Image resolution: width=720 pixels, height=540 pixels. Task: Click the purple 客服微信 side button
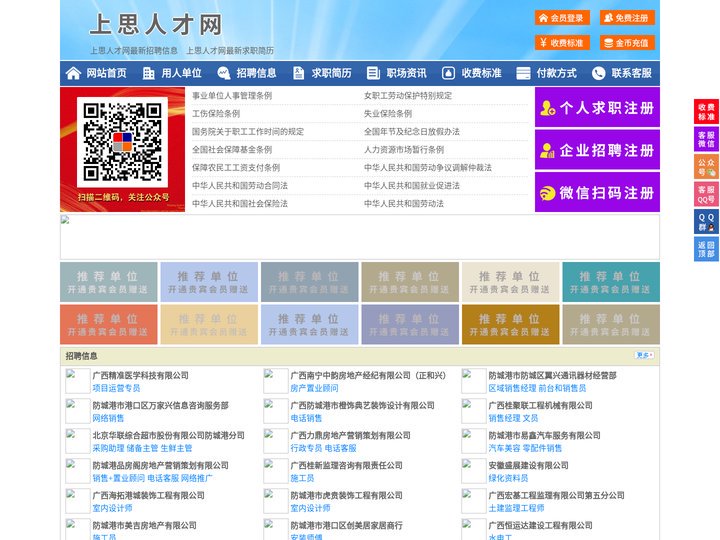click(706, 139)
